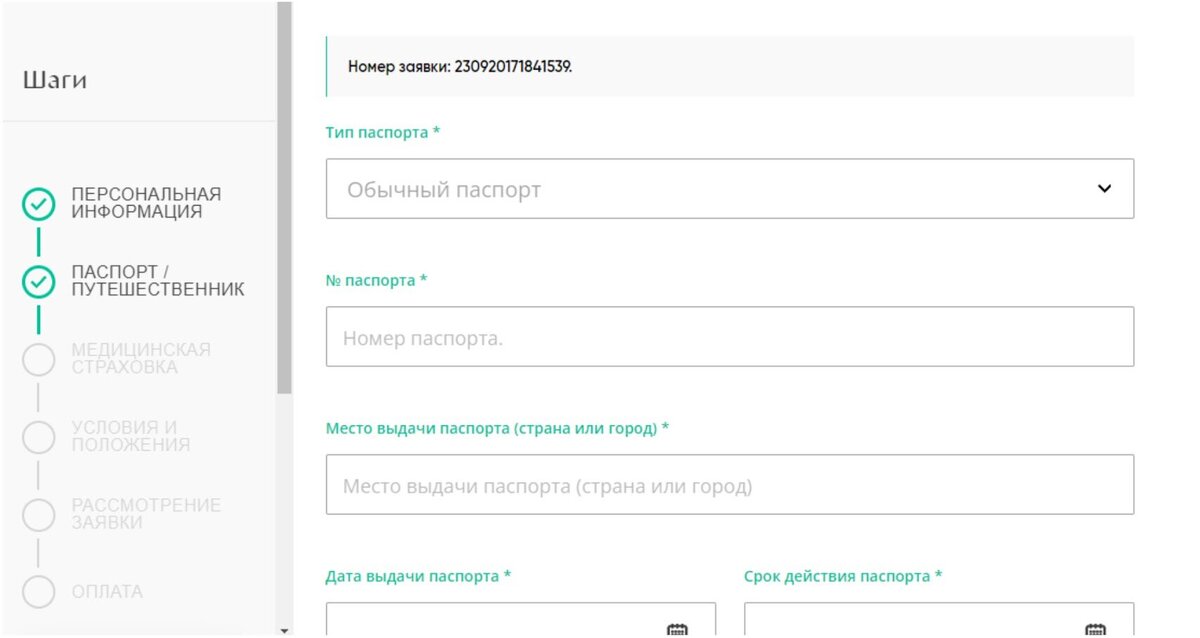Click the checkmark icon next to ПАСПОРТ / ПУТЕШЕСТВЕННИК
Screen dimensions: 1200x638
38,281
